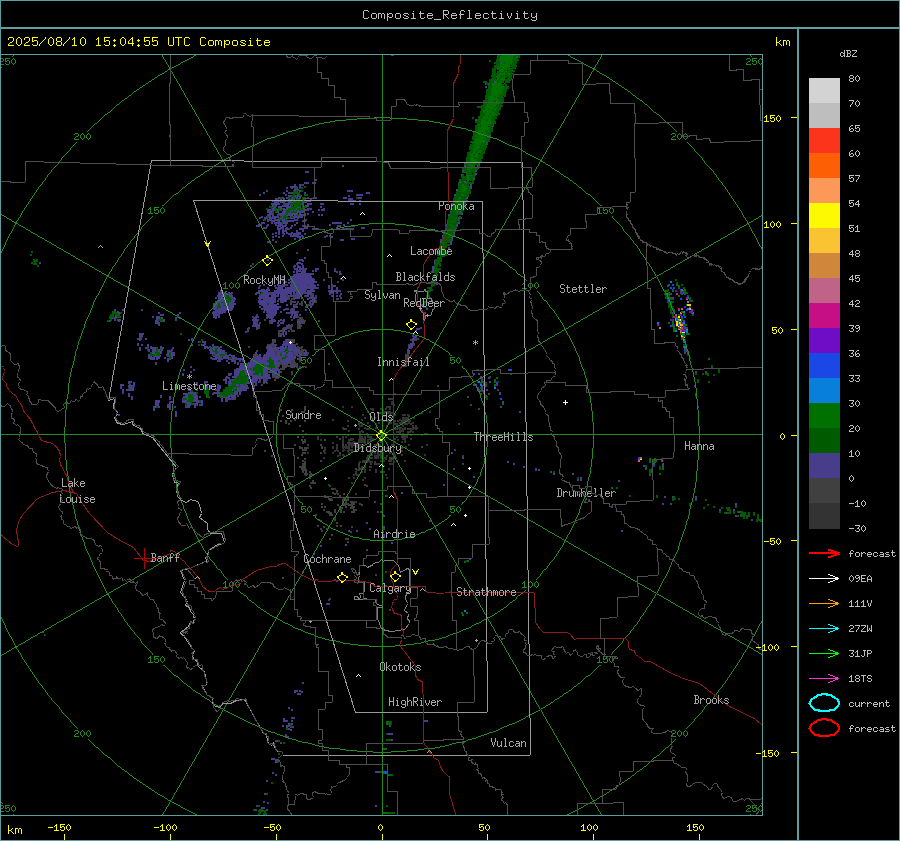Click the Sundre label

pyautogui.click(x=303, y=414)
